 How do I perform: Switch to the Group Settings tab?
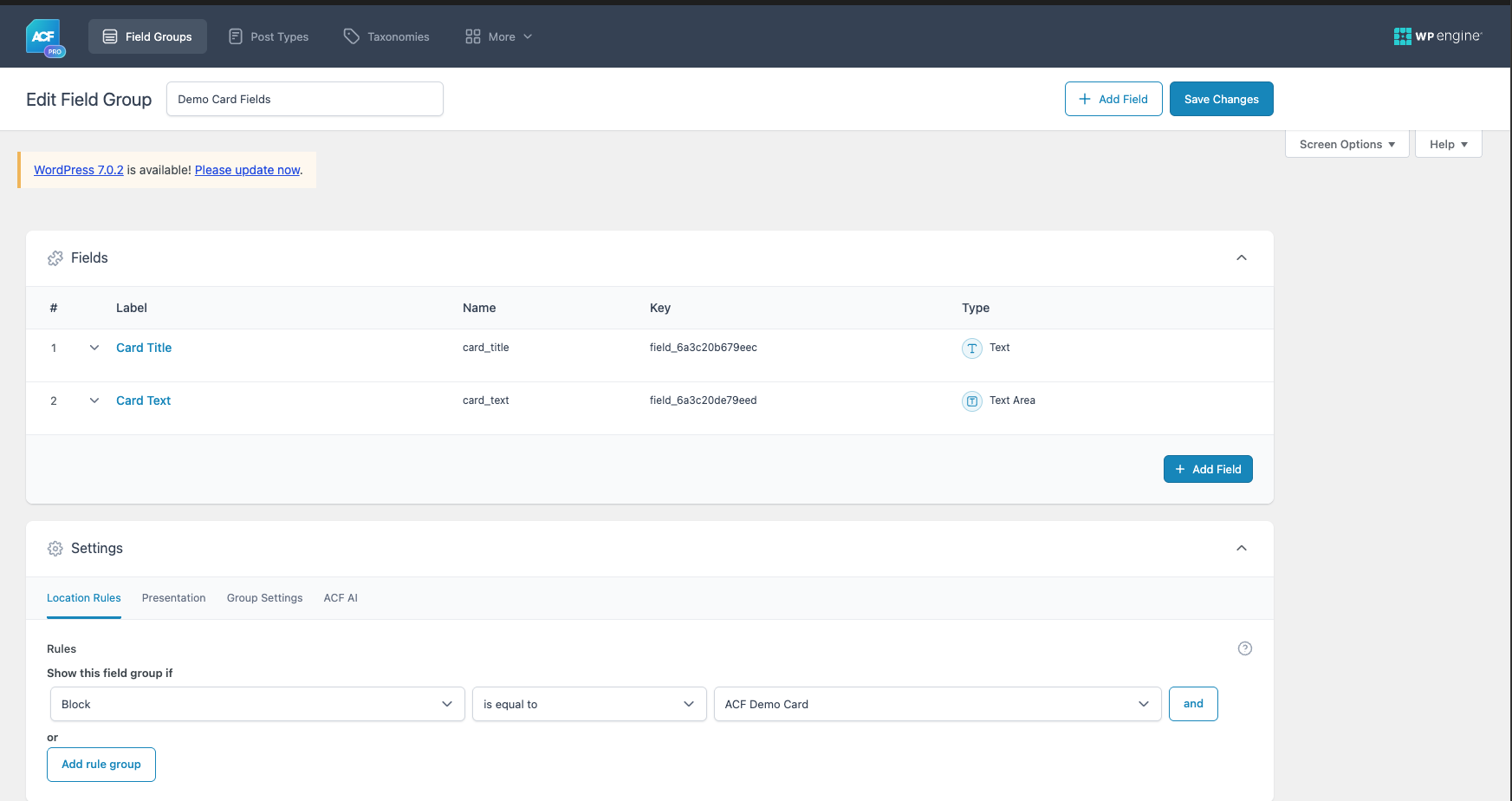point(265,598)
